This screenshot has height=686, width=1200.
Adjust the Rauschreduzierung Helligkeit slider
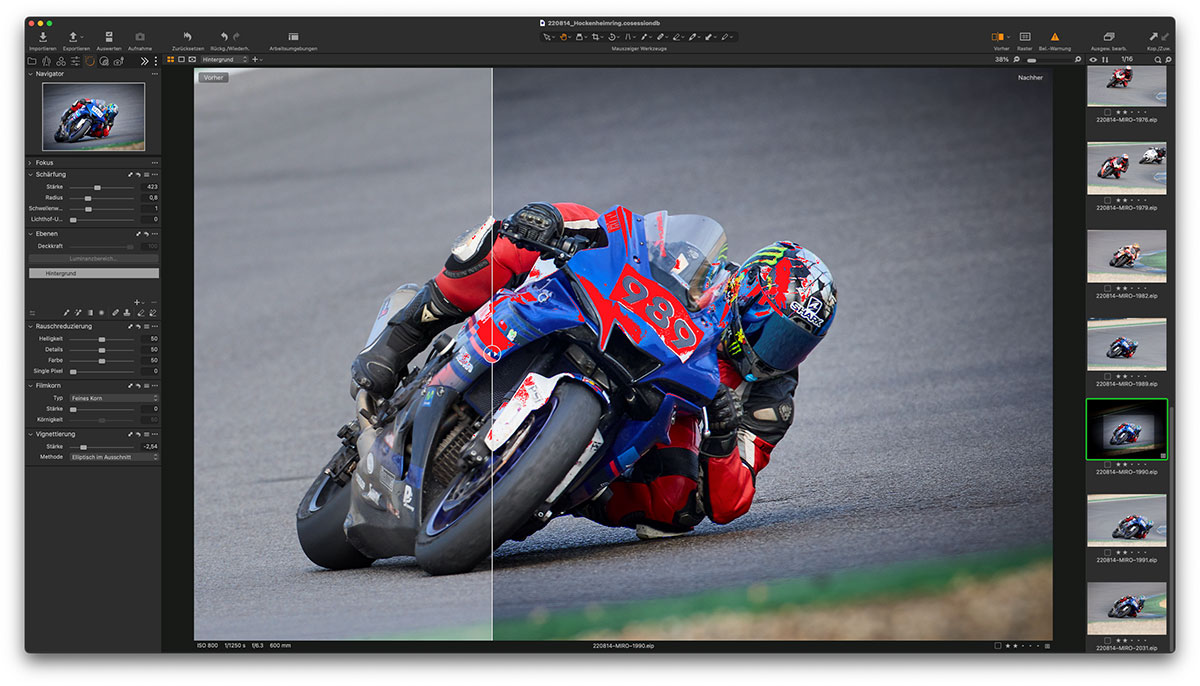[x=101, y=339]
